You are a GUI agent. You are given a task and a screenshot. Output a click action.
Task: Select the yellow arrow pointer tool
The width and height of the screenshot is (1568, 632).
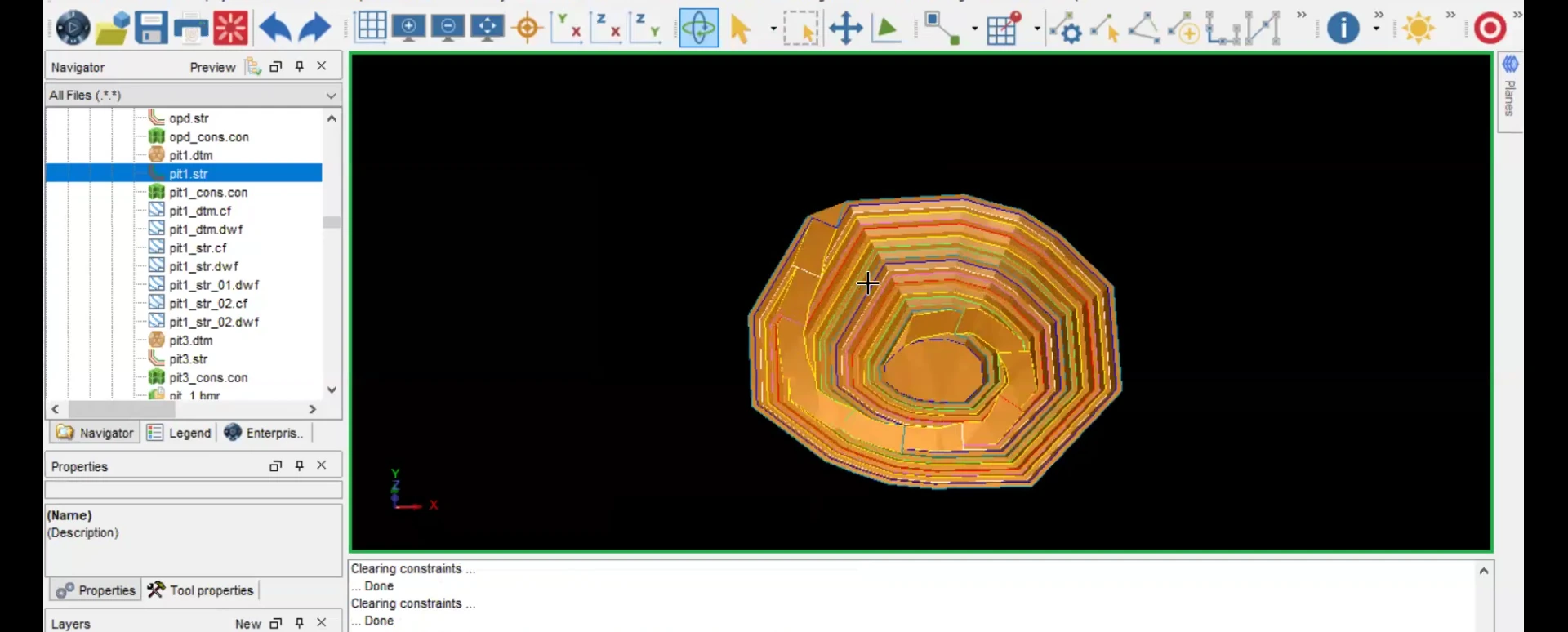741,29
